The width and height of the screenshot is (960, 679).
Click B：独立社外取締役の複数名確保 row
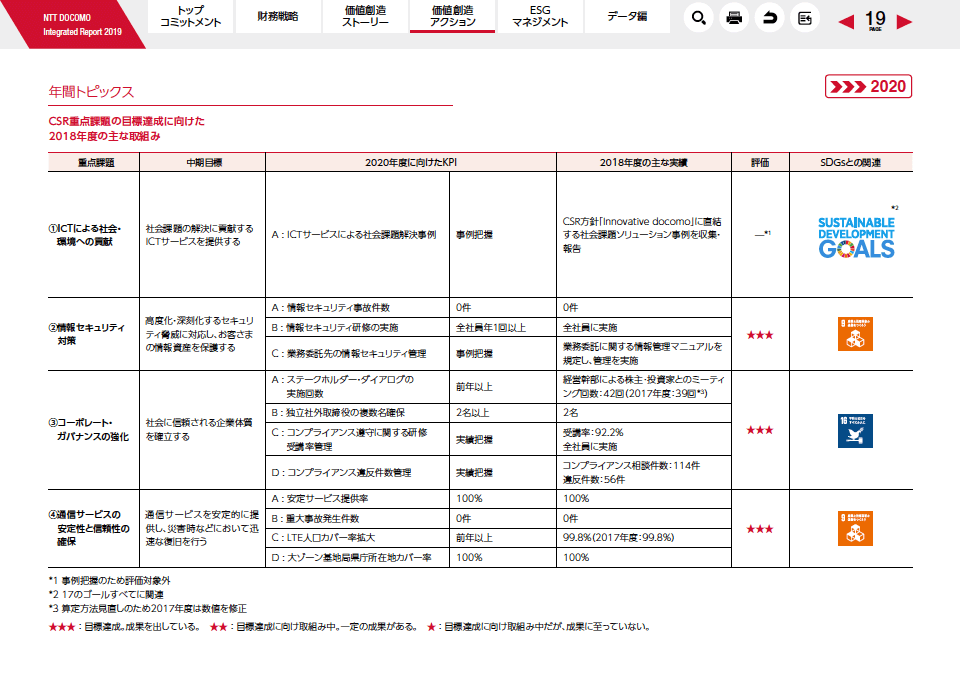[357, 413]
